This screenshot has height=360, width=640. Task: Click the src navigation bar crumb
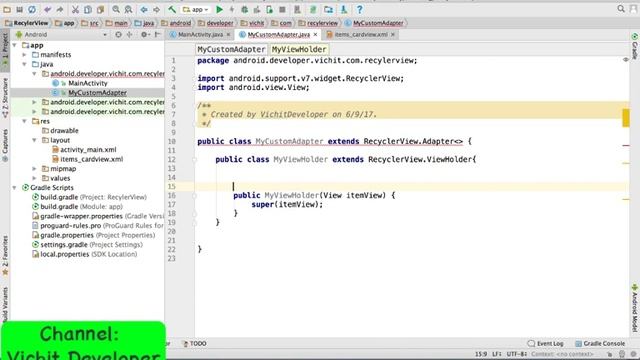90,23
